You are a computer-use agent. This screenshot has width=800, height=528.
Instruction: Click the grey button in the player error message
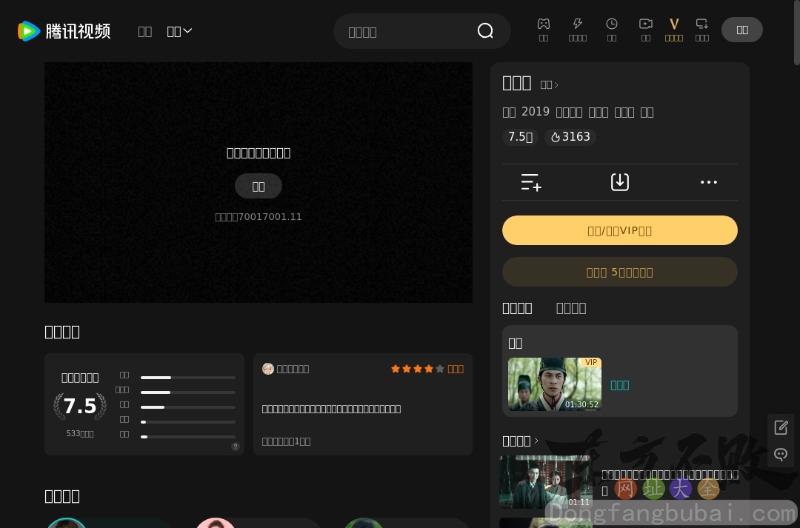(258, 186)
